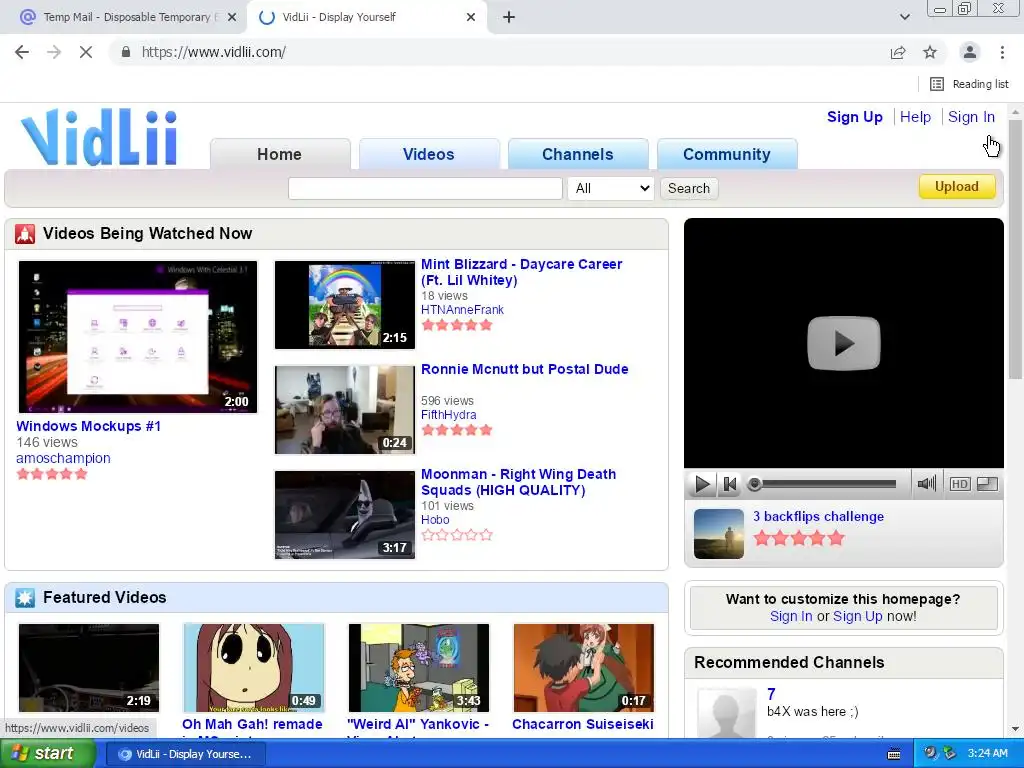Click Sign Up in the customize homepage box
This screenshot has height=768, width=1024.
coord(857,616)
